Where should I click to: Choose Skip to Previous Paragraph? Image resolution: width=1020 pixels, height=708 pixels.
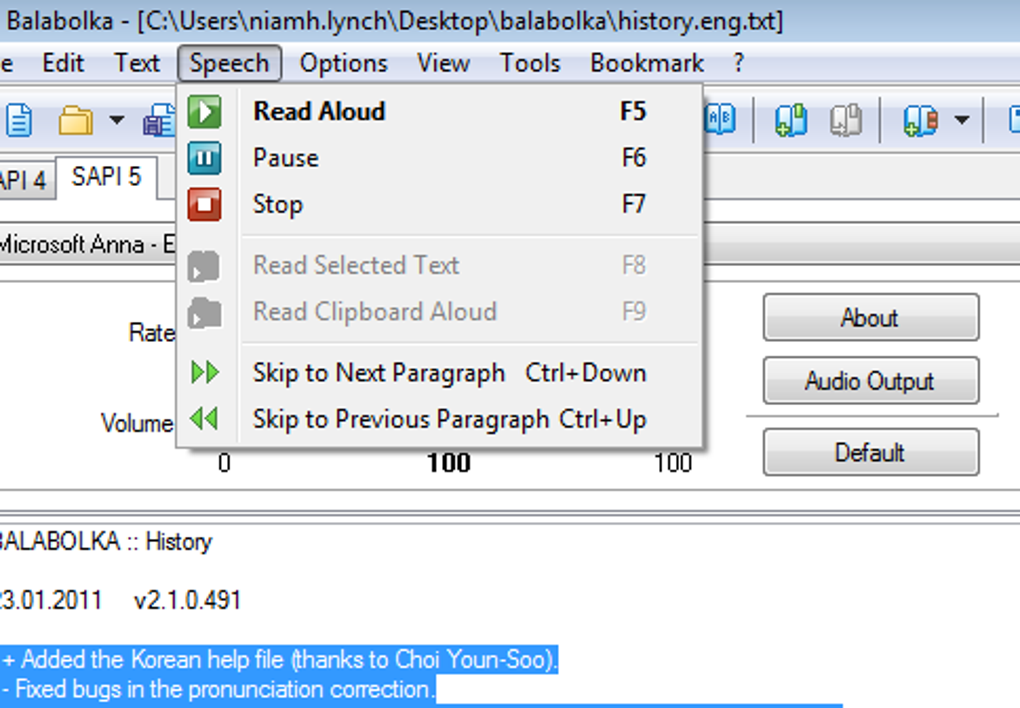(440, 419)
